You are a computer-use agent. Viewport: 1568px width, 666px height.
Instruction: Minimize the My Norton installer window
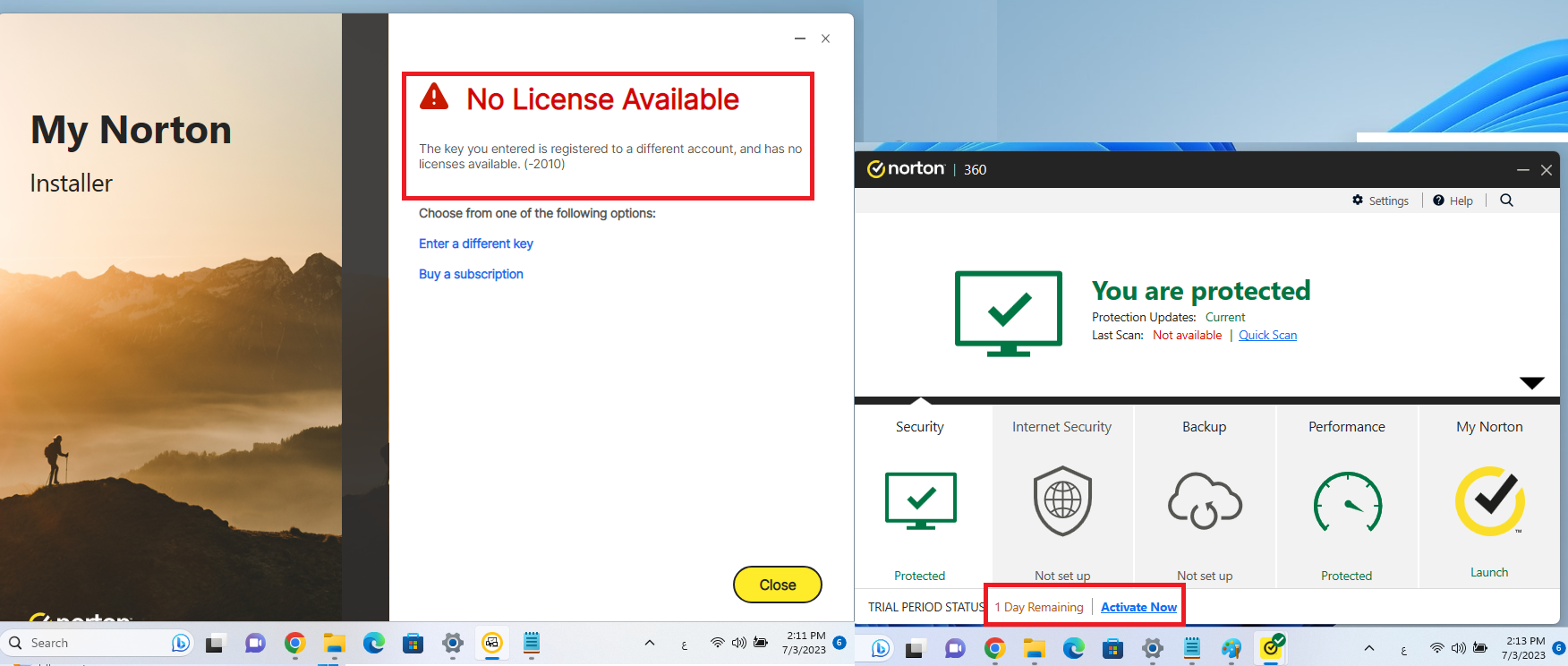click(x=800, y=38)
